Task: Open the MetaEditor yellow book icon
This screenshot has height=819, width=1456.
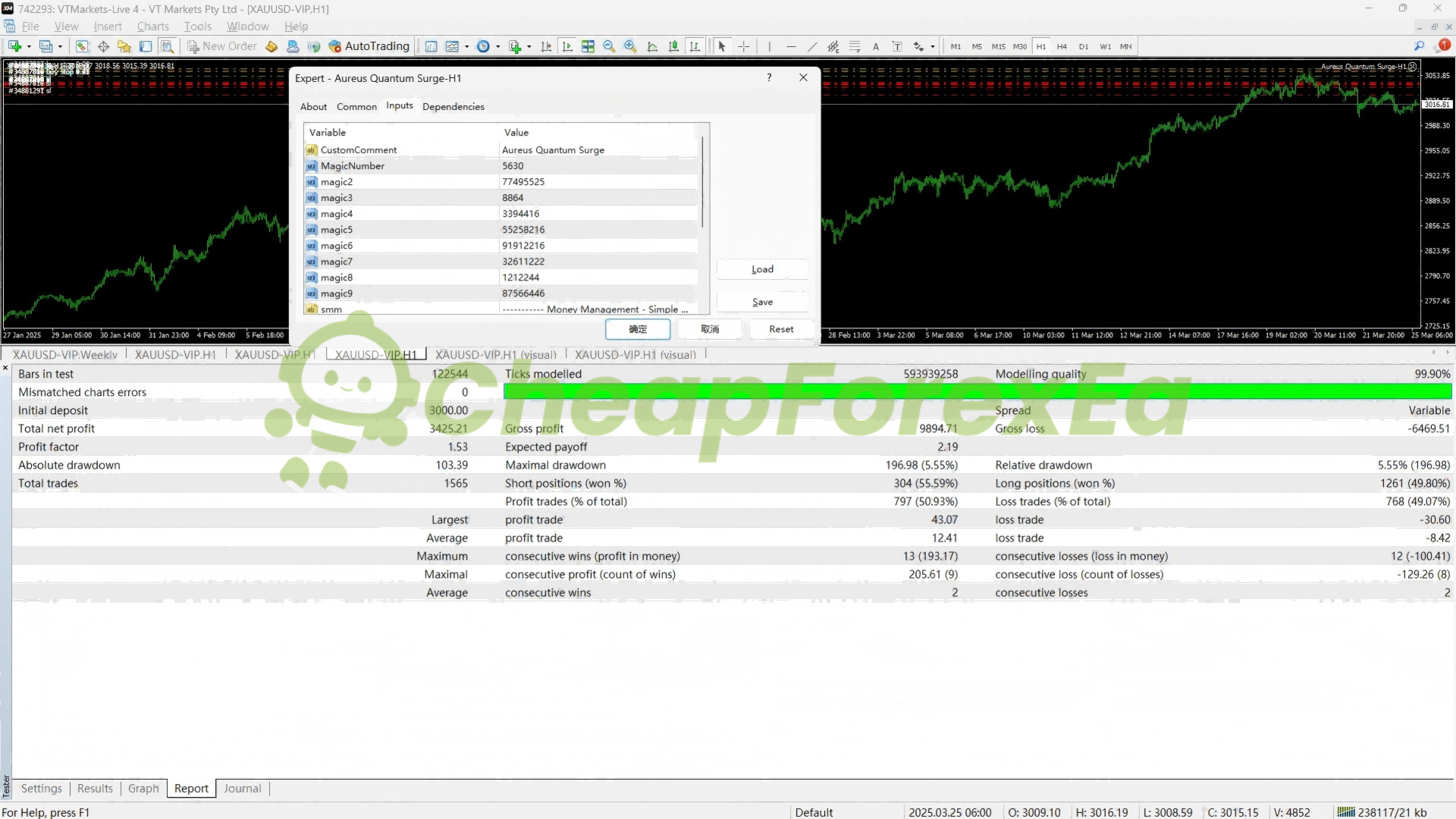Action: coord(271,46)
